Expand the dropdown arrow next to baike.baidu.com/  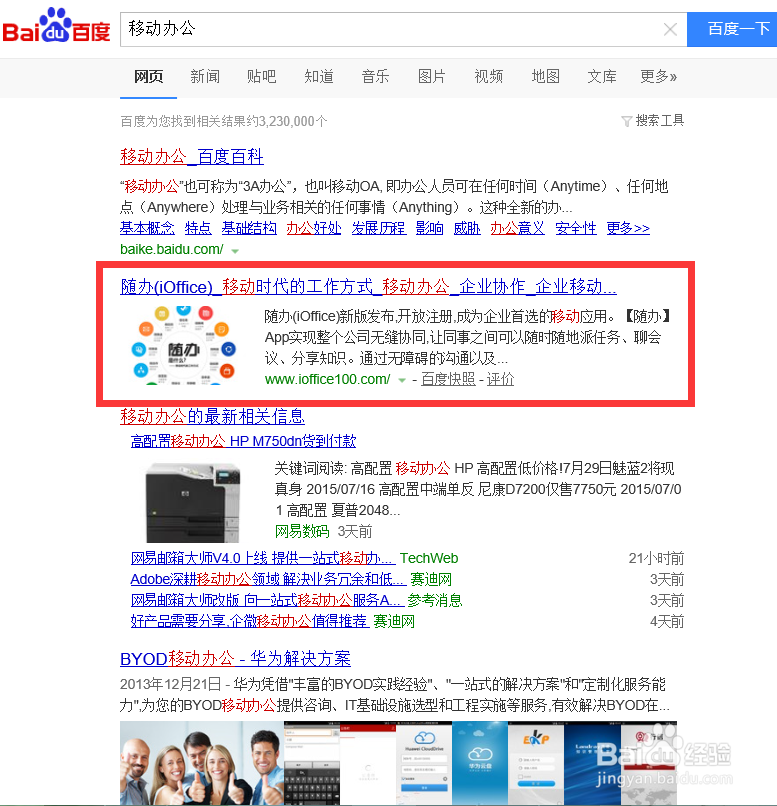235,251
